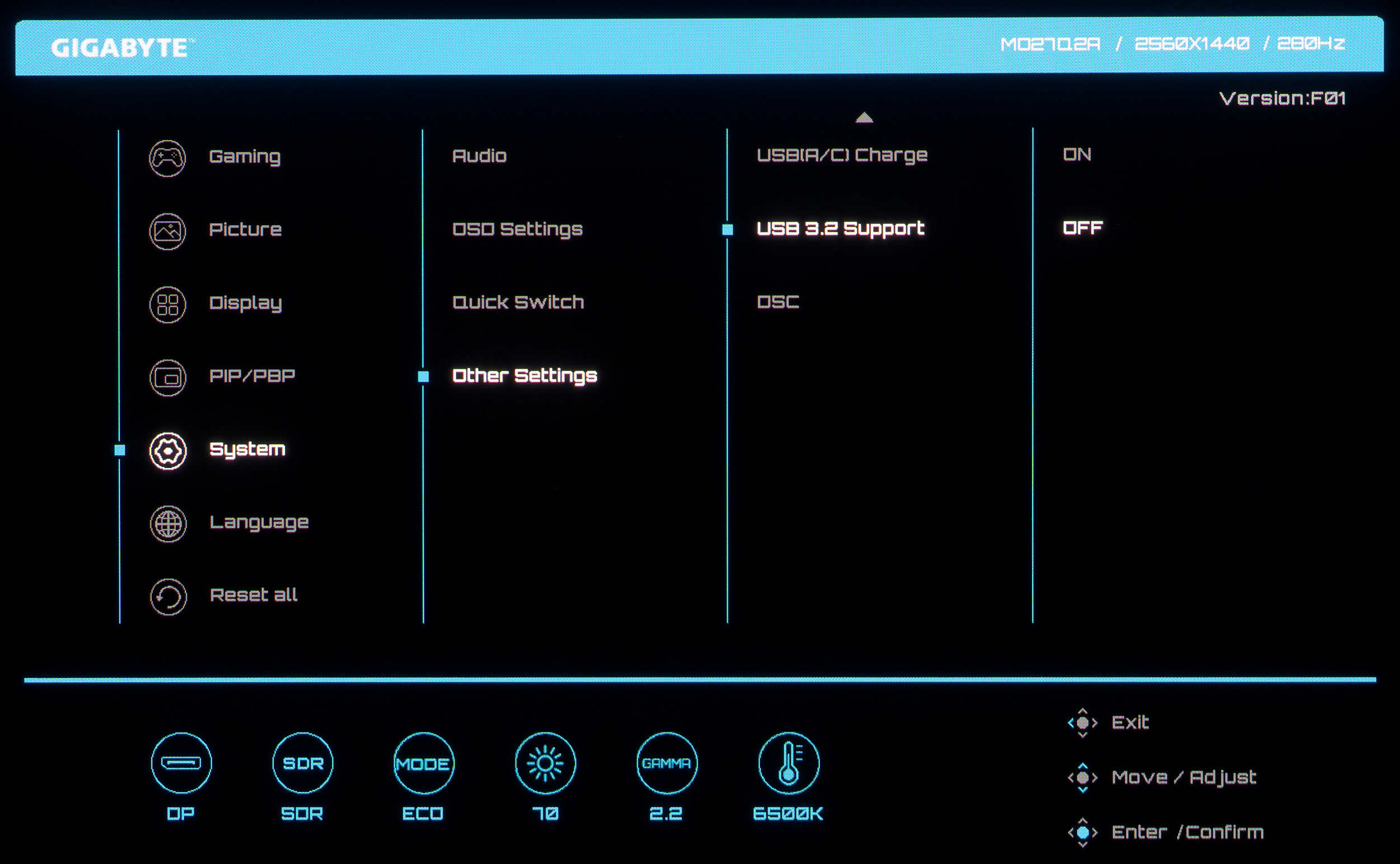Click the color temperature thermometer icon
Viewport: 1400px width, 864px height.
point(788,763)
